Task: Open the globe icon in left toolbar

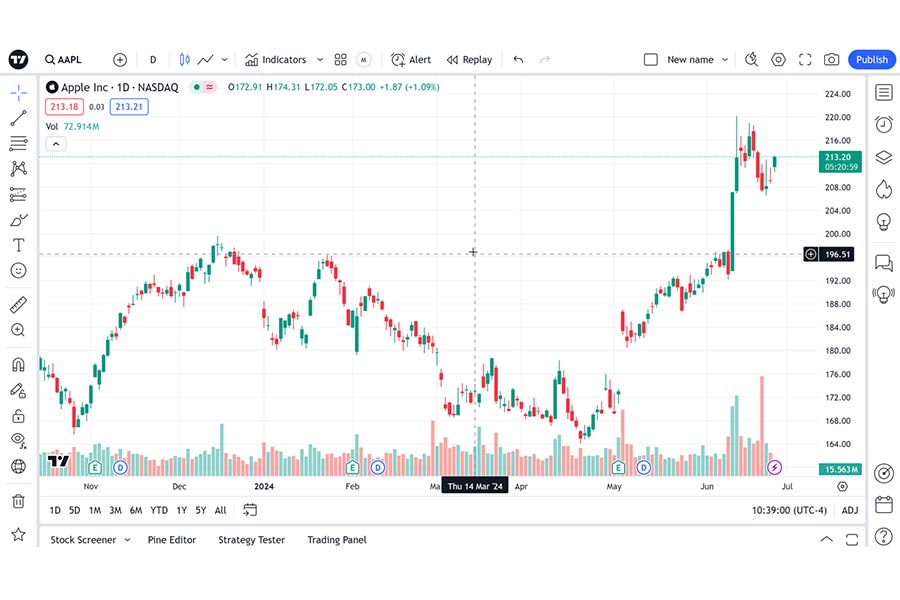Action: 18,466
